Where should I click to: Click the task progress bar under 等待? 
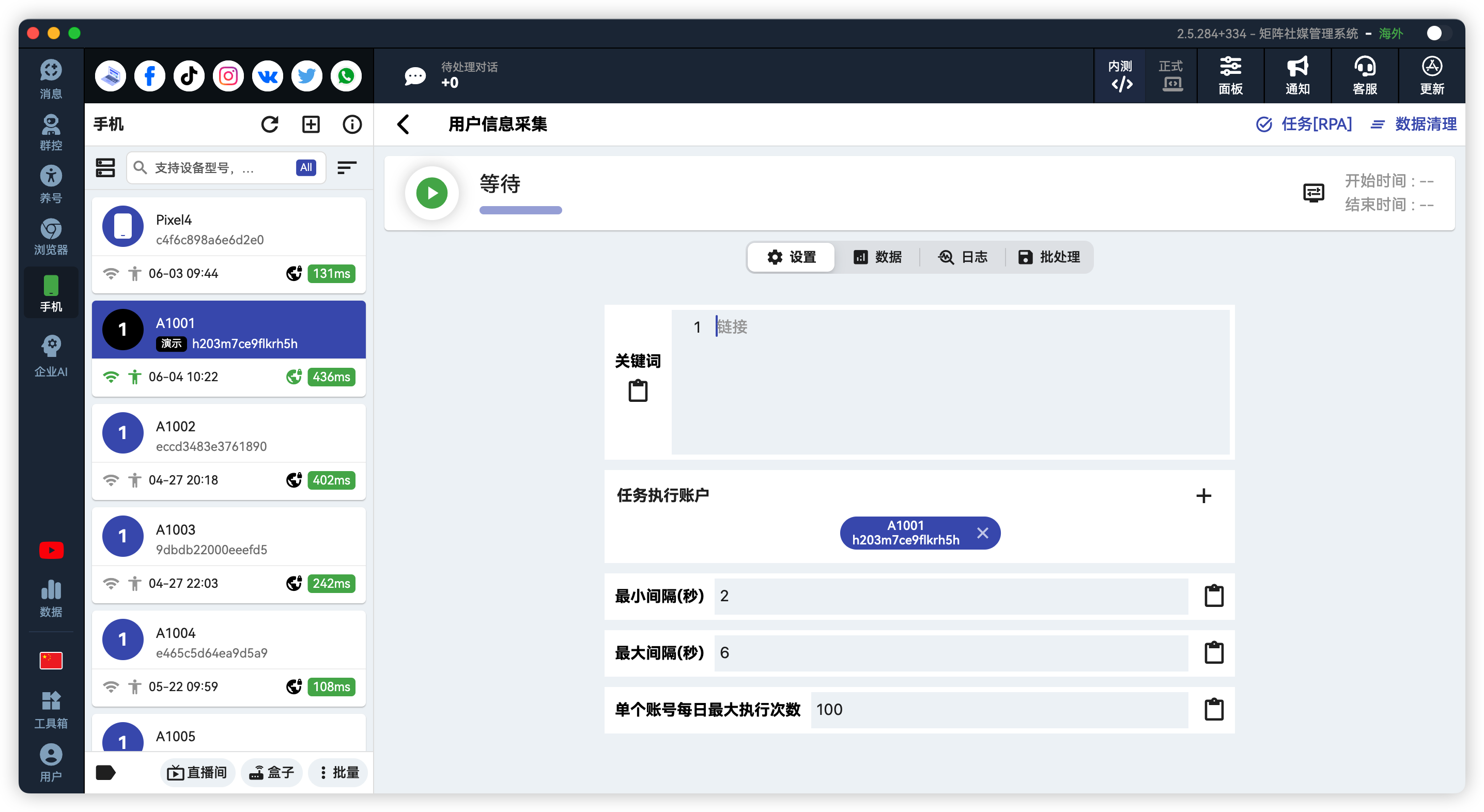[520, 210]
